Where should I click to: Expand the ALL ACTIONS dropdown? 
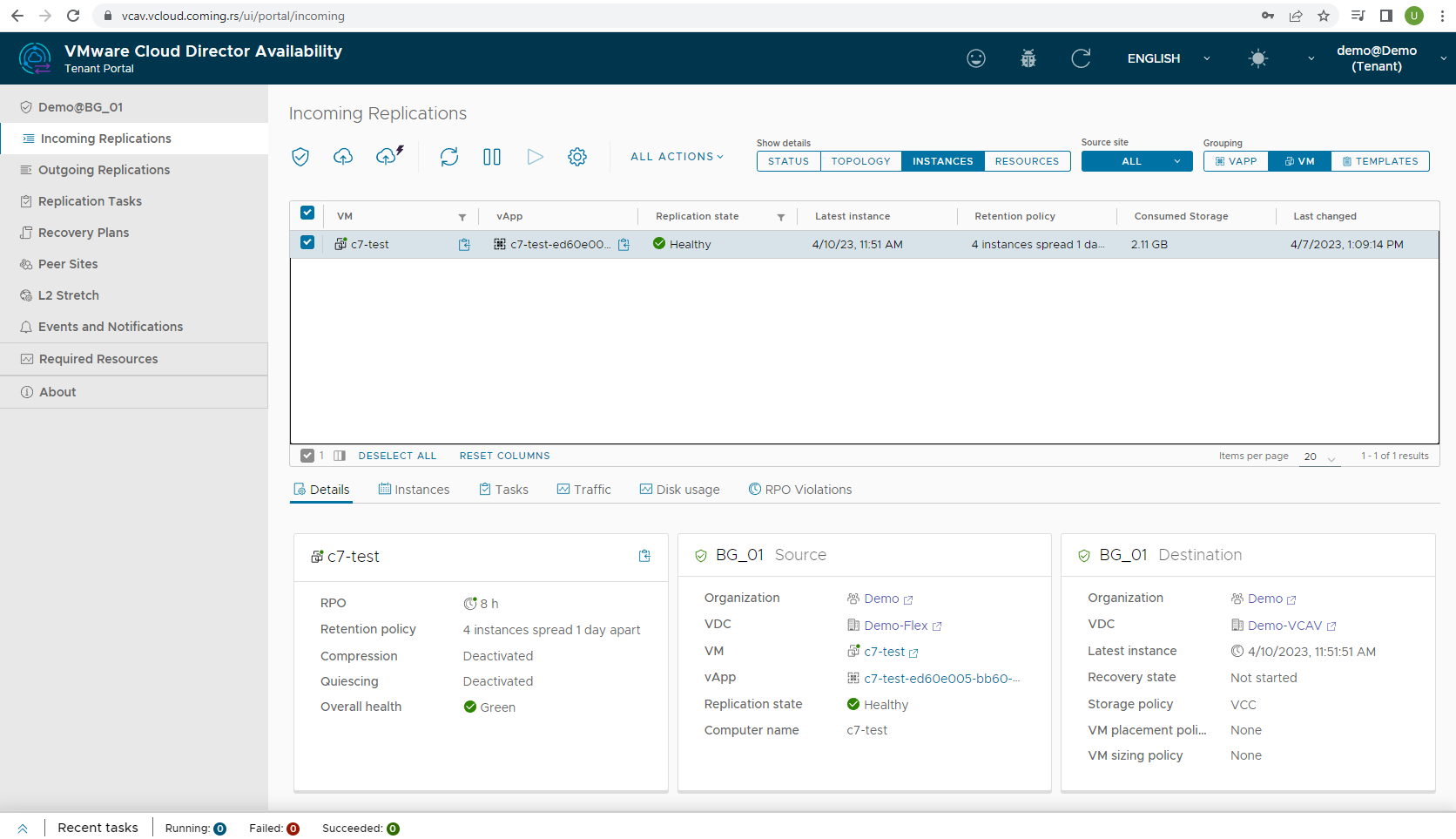click(677, 157)
